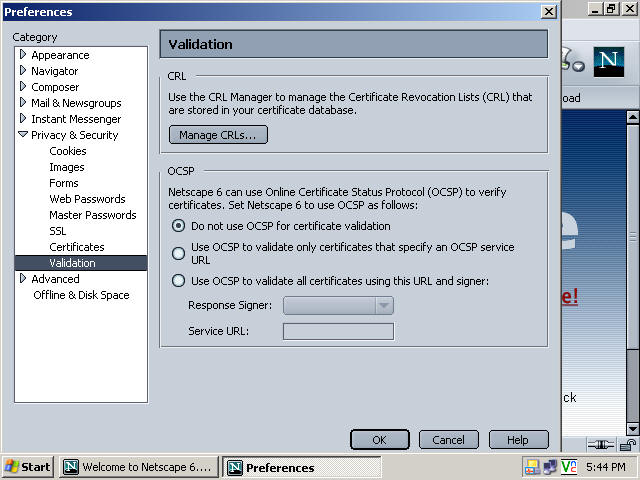The width and height of the screenshot is (640, 480).
Task: Click the network computers tray icon
Action: tap(550, 466)
